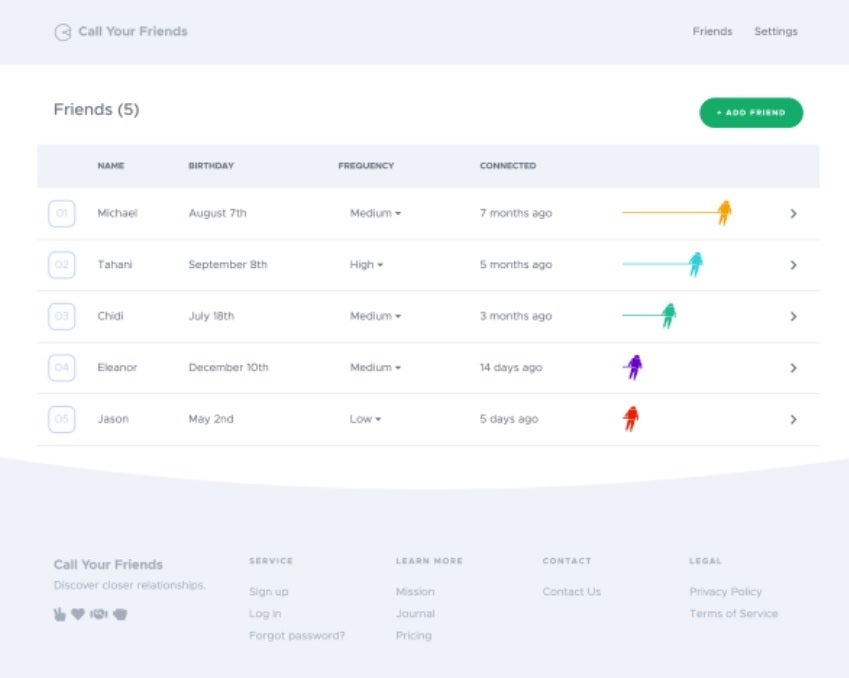Click Chidi's green connection line
Screen dimensions: 849x678
(x=642, y=315)
